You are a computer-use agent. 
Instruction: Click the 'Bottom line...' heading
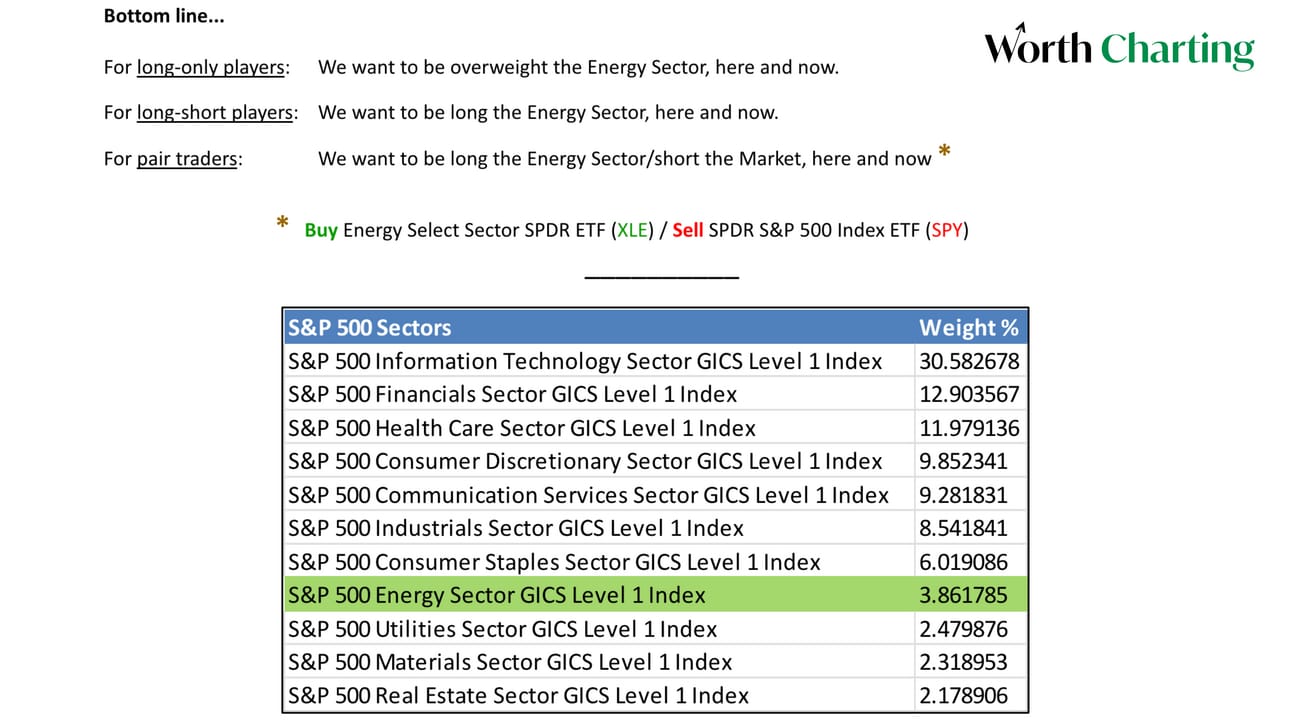click(163, 17)
